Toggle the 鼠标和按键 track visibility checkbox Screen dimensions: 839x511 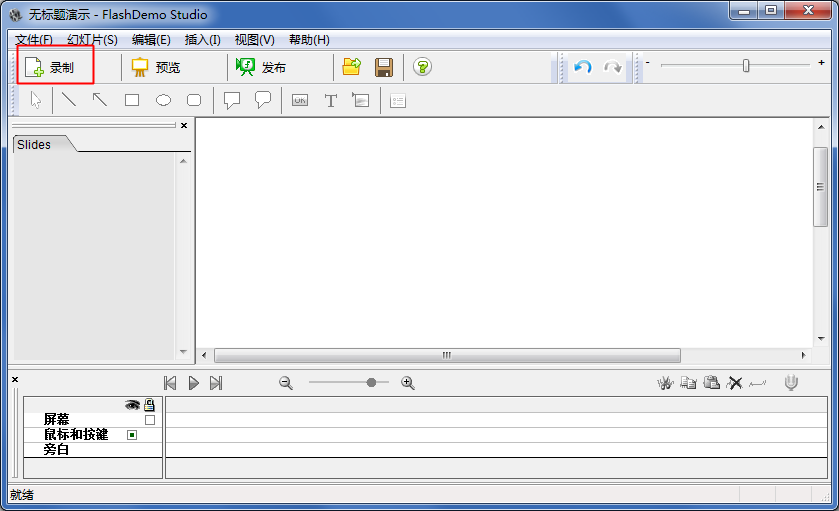tap(131, 435)
